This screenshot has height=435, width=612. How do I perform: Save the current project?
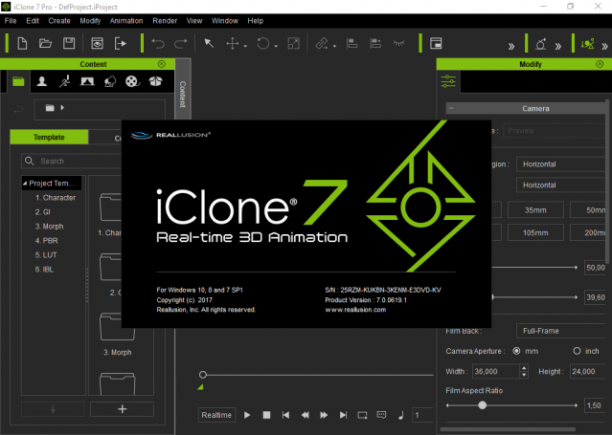(x=69, y=43)
